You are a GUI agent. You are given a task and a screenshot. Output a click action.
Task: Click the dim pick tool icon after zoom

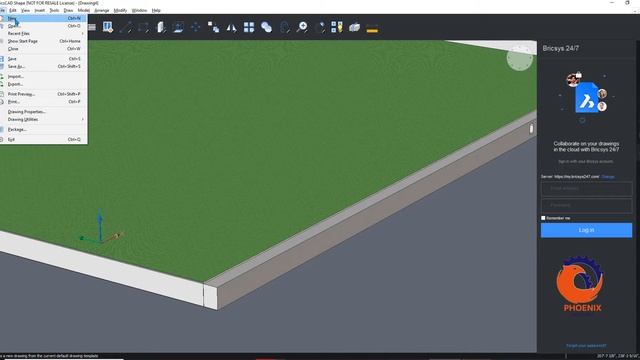(320, 27)
